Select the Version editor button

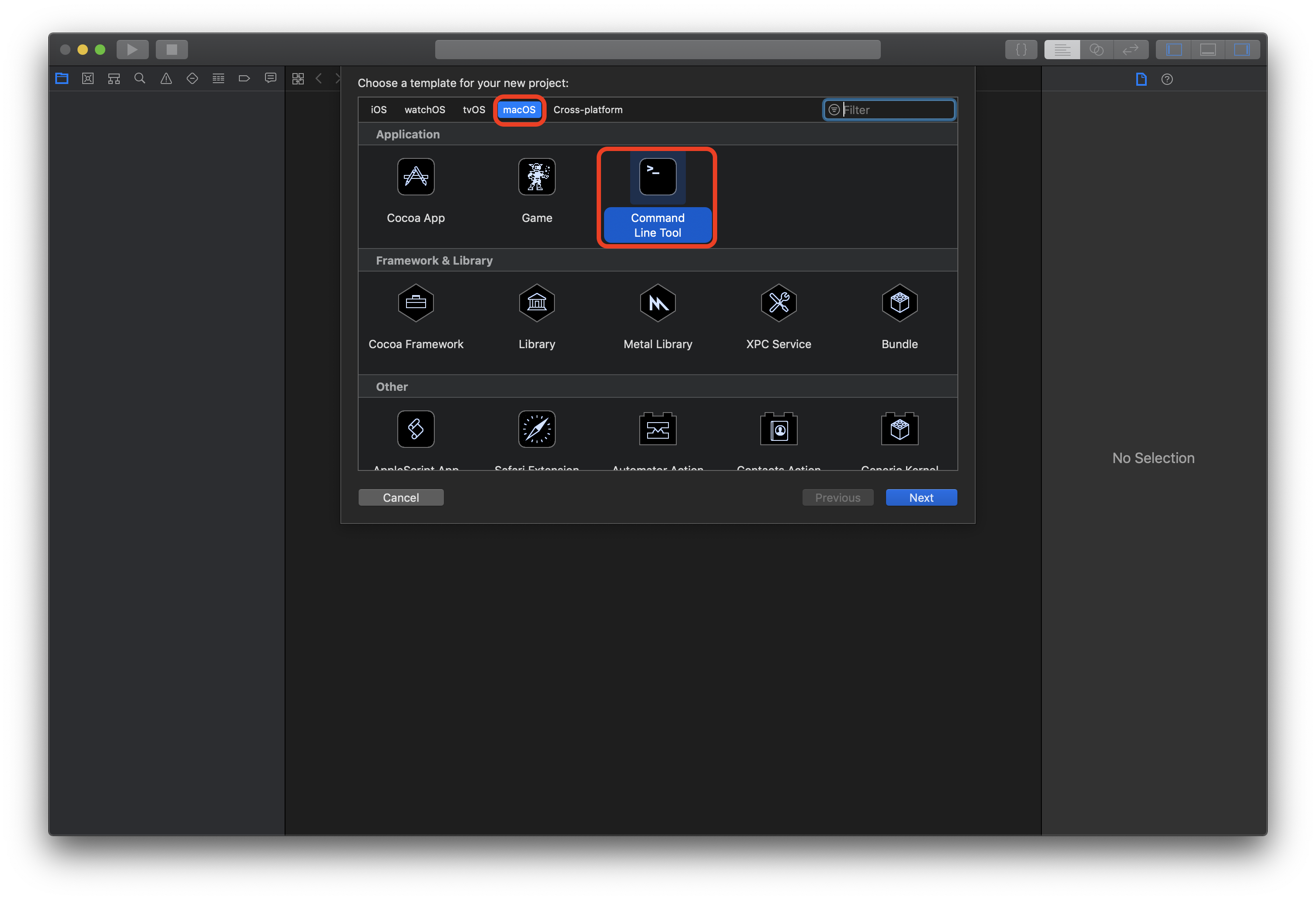pos(1131,49)
